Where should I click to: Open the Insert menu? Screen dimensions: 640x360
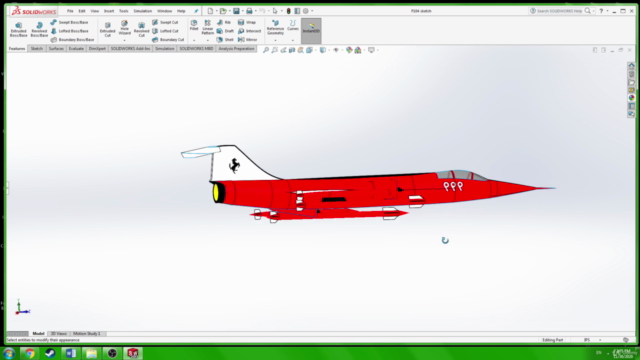(x=109, y=11)
